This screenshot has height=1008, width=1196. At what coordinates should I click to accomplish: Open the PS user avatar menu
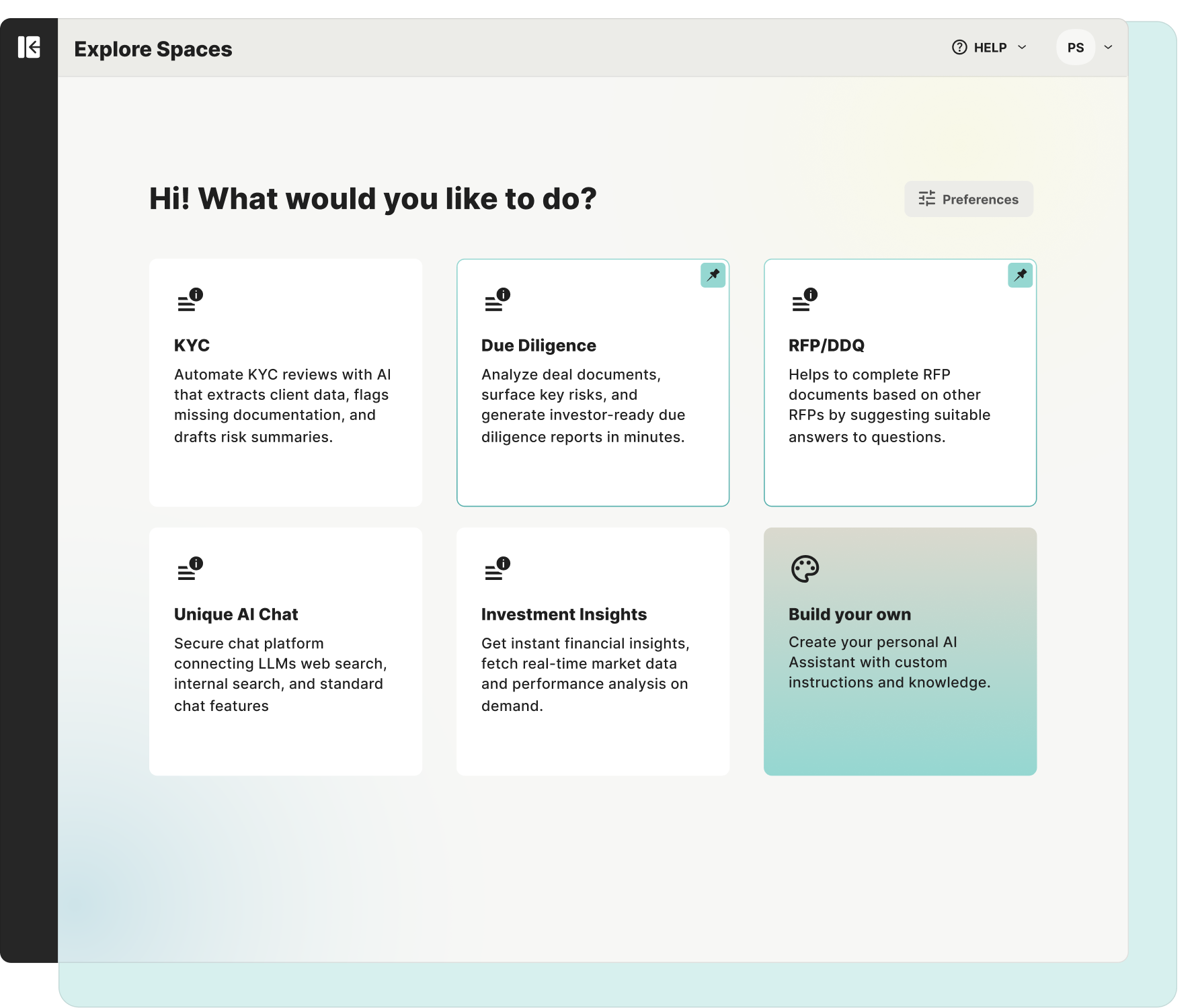click(x=1075, y=48)
